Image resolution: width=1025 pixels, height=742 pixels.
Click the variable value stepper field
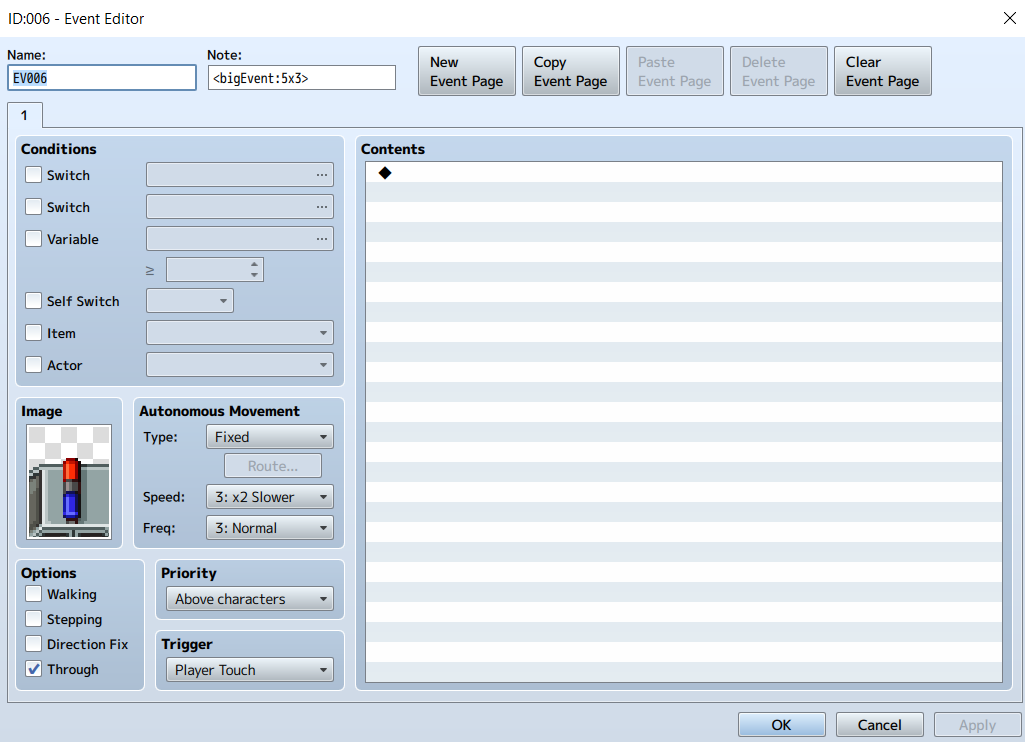click(x=214, y=269)
